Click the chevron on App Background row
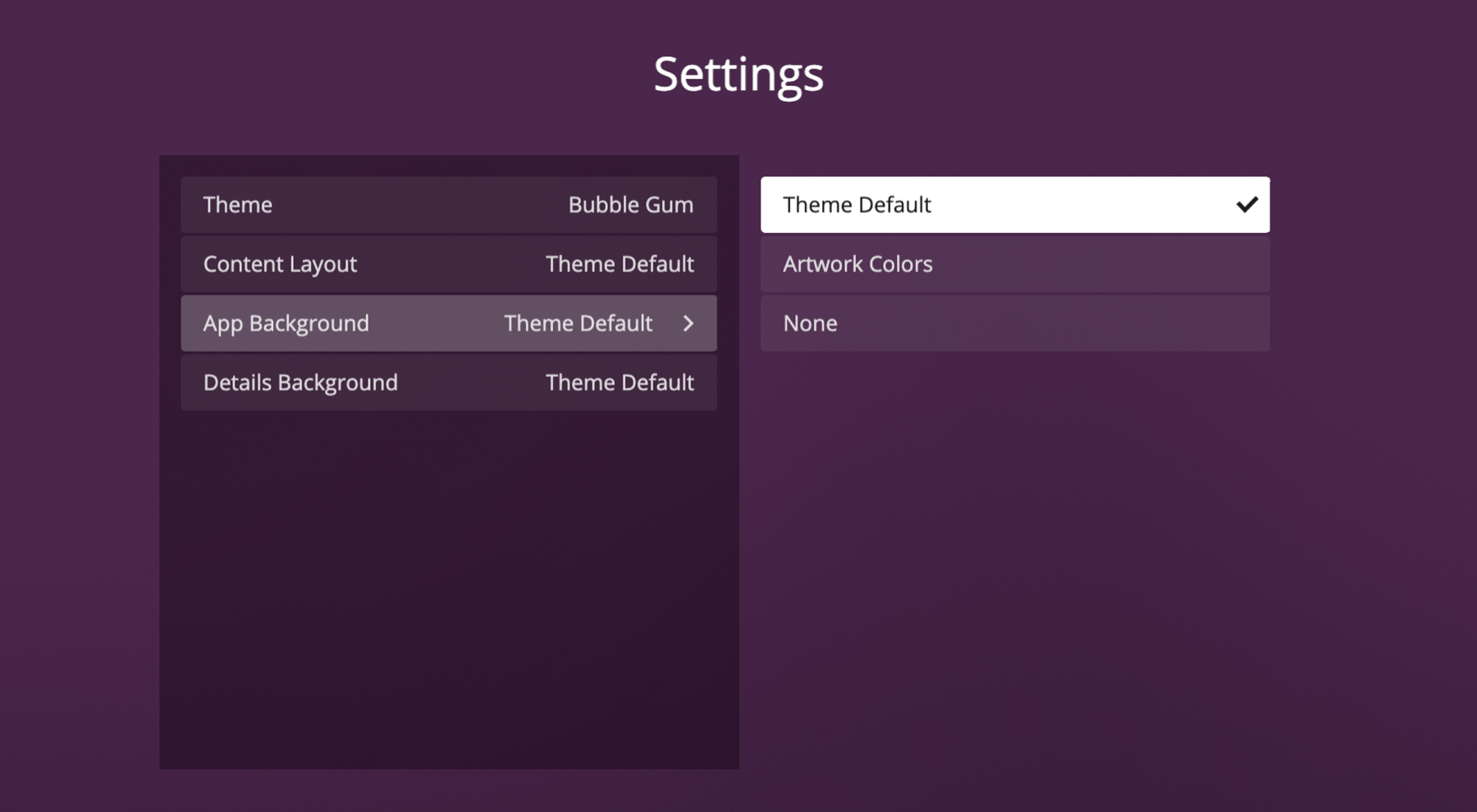 (688, 323)
